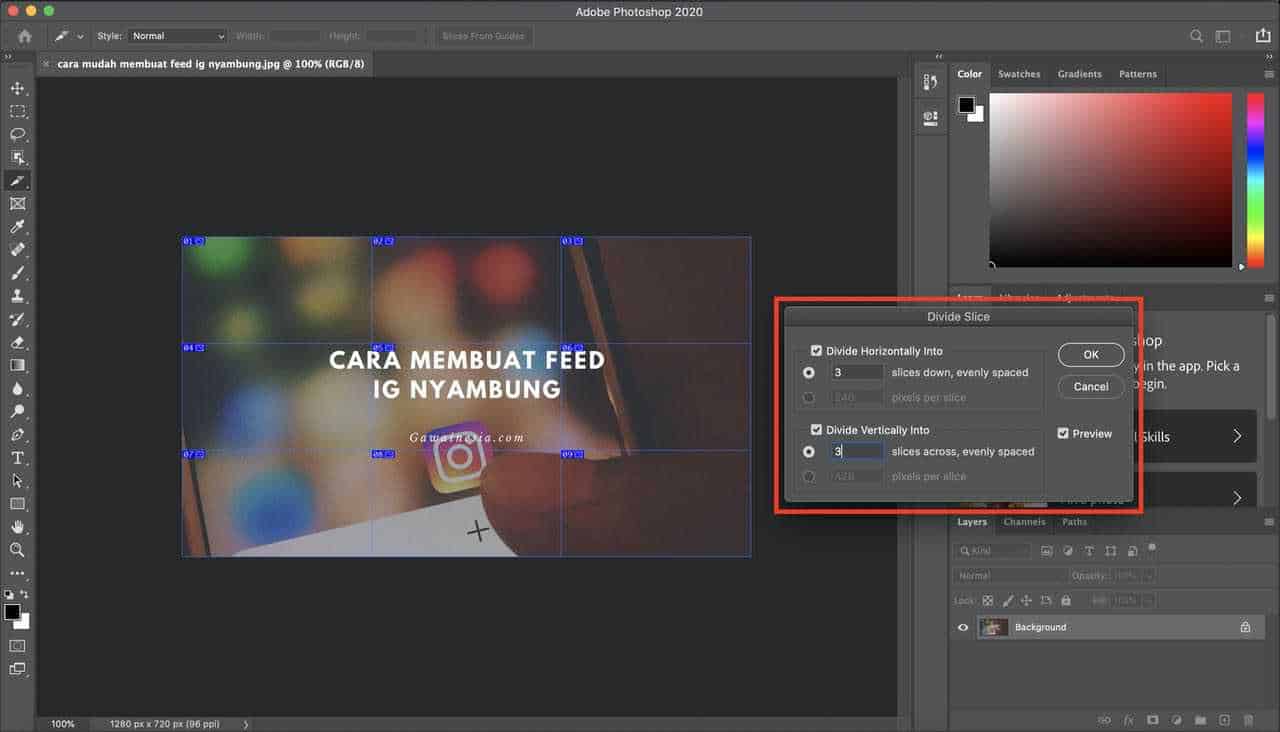Select the Move tool

[x=17, y=89]
